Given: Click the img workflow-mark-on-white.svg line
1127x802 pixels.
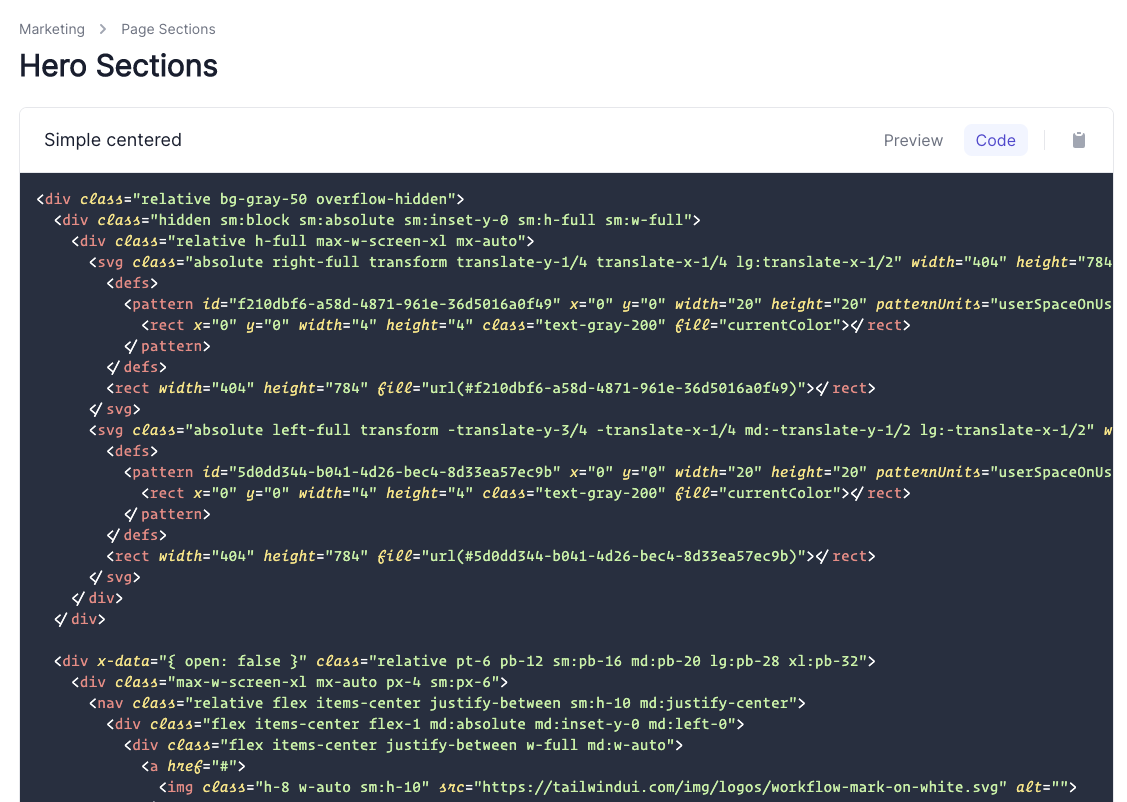Looking at the screenshot, I should pyautogui.click(x=618, y=787).
